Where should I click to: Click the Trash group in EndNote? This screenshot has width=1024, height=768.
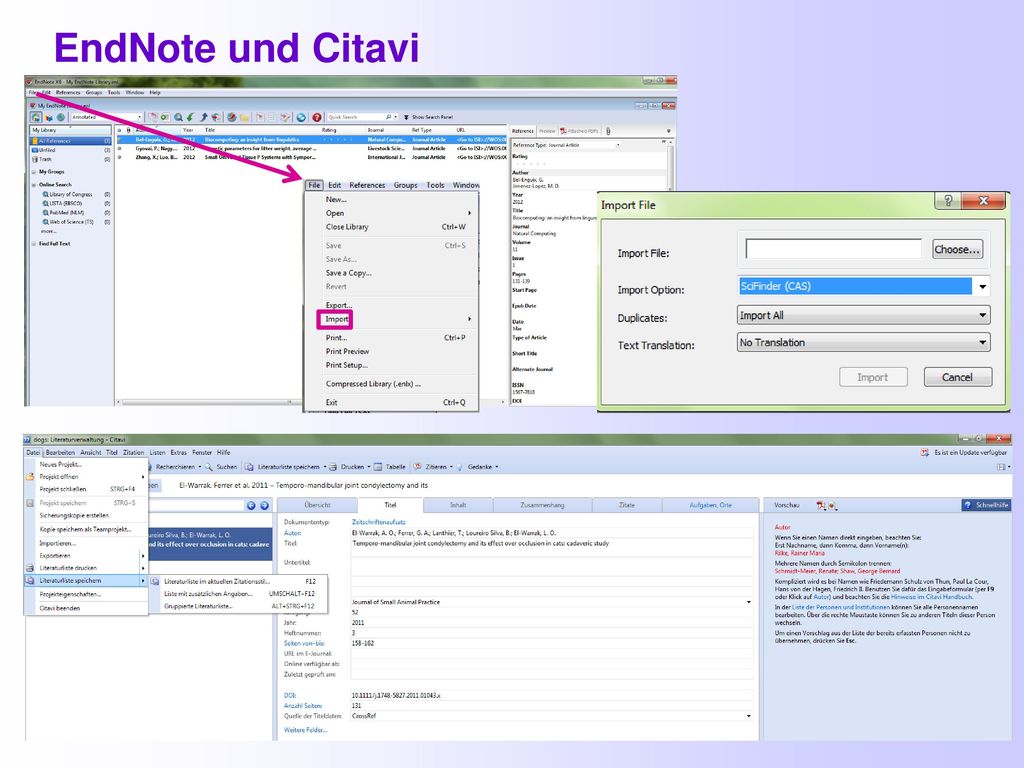tap(44, 159)
